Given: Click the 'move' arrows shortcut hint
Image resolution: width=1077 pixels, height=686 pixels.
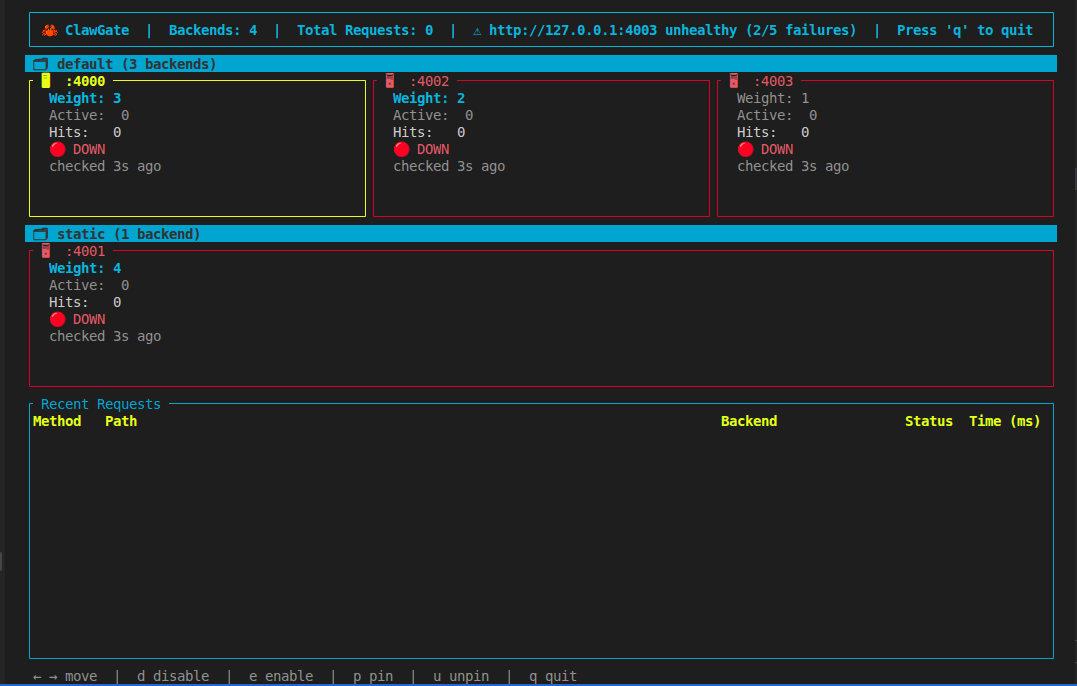Looking at the screenshot, I should point(65,676).
